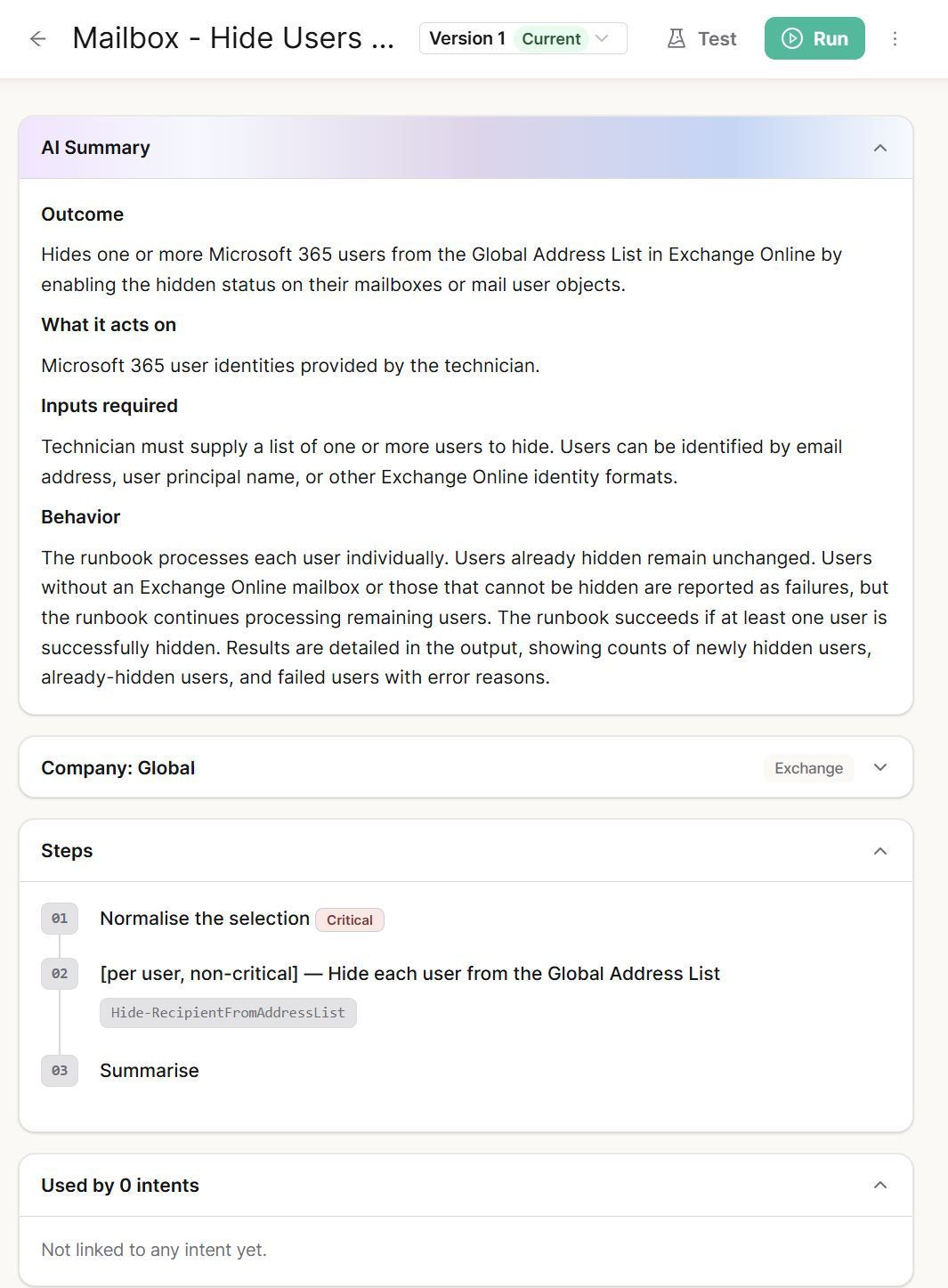This screenshot has height=1288, width=948.
Task: Click the "Company: Global" title text
Action: pyautogui.click(x=117, y=768)
